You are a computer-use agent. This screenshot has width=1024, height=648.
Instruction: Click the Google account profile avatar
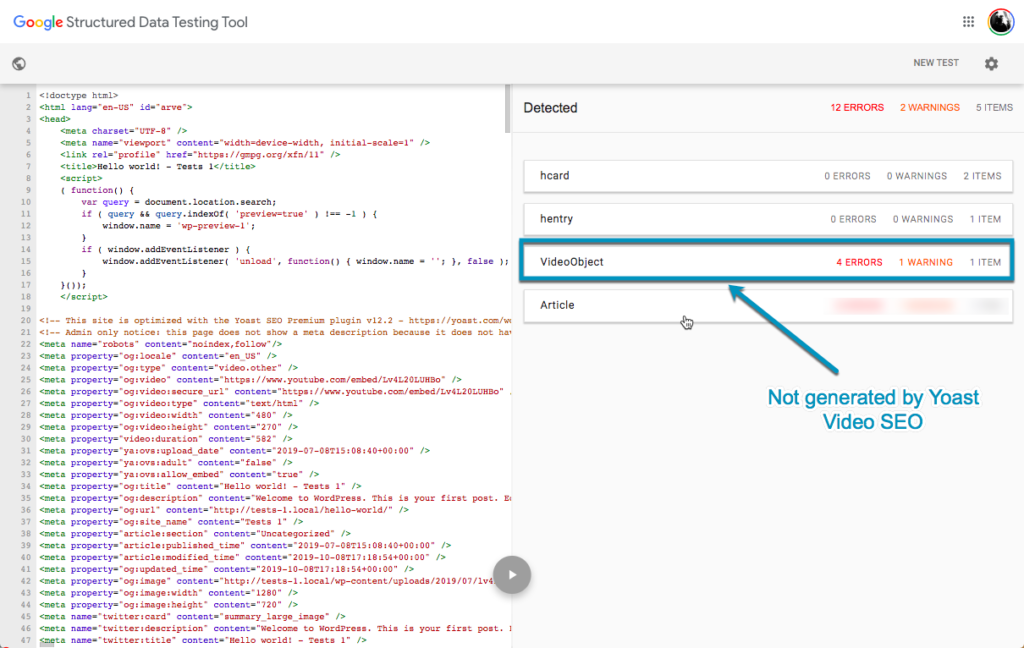tap(1000, 22)
